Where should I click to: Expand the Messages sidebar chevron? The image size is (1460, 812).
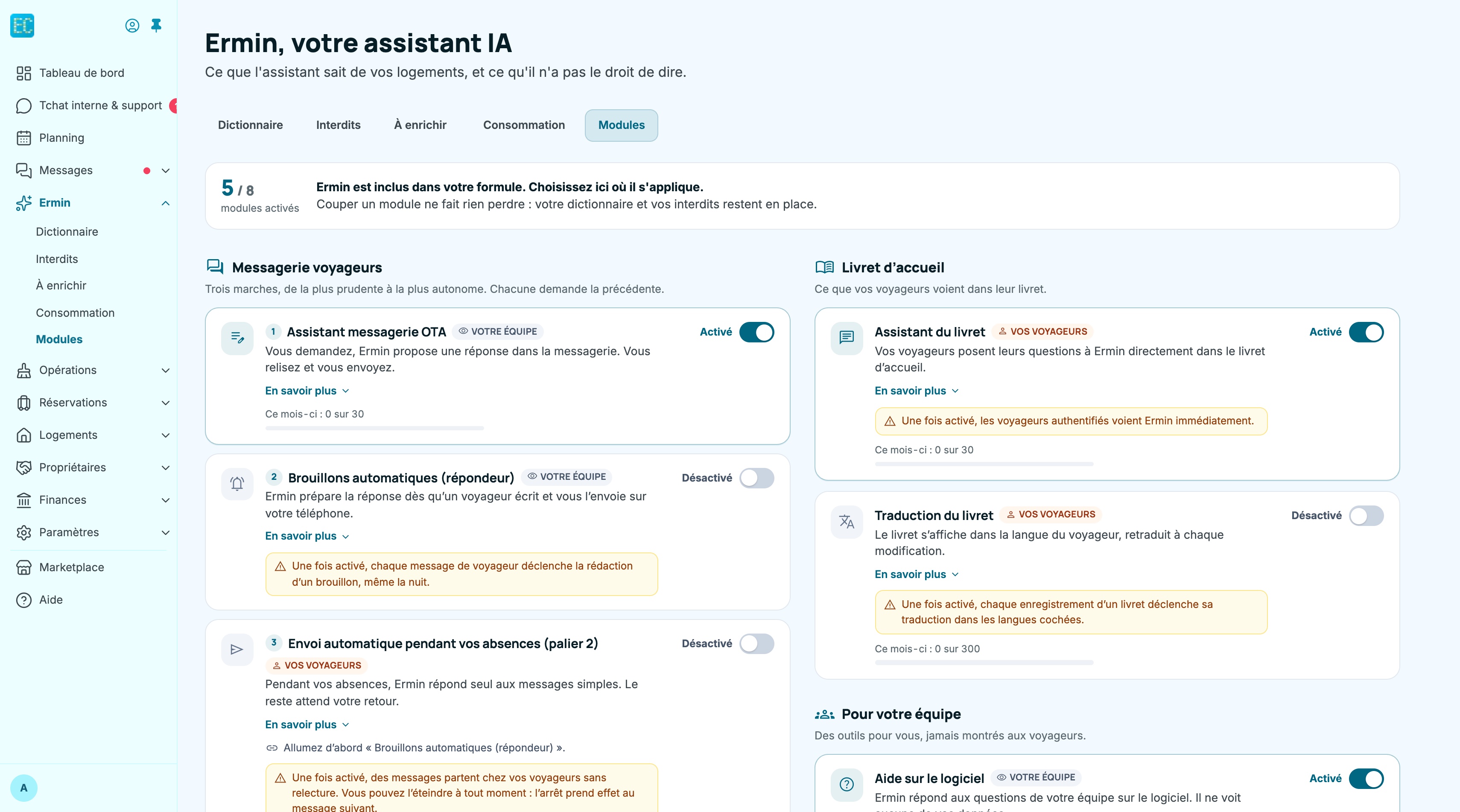pos(166,171)
